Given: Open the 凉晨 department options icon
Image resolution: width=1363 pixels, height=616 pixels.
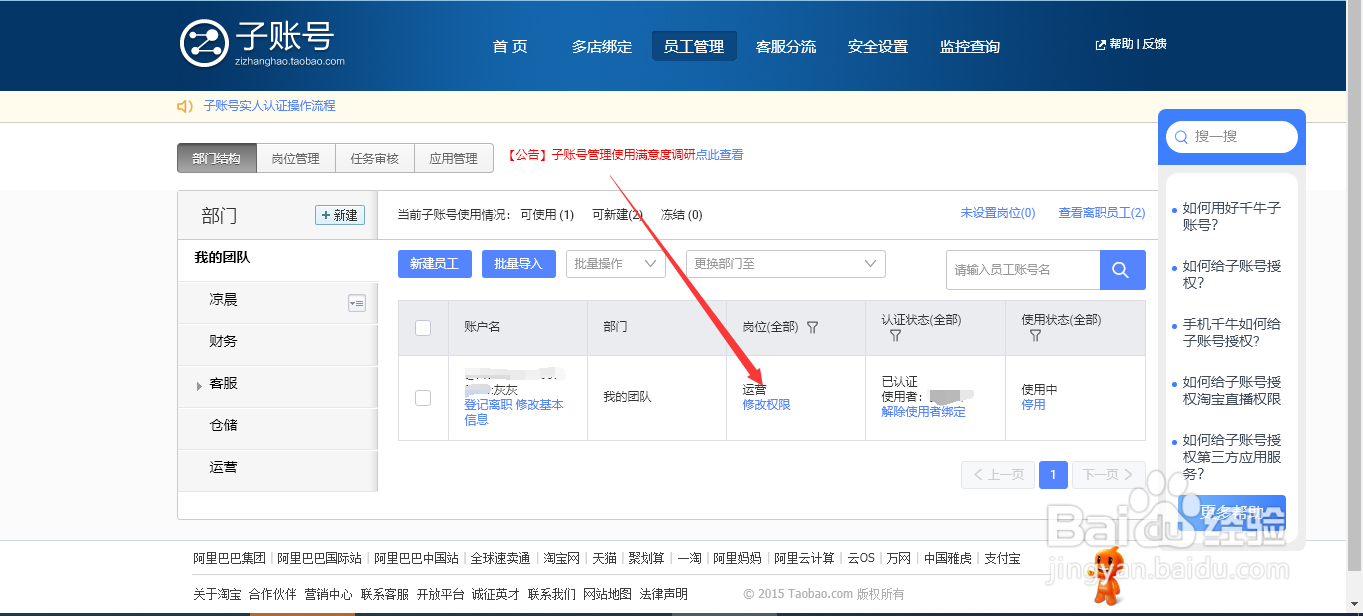Looking at the screenshot, I should 357,302.
